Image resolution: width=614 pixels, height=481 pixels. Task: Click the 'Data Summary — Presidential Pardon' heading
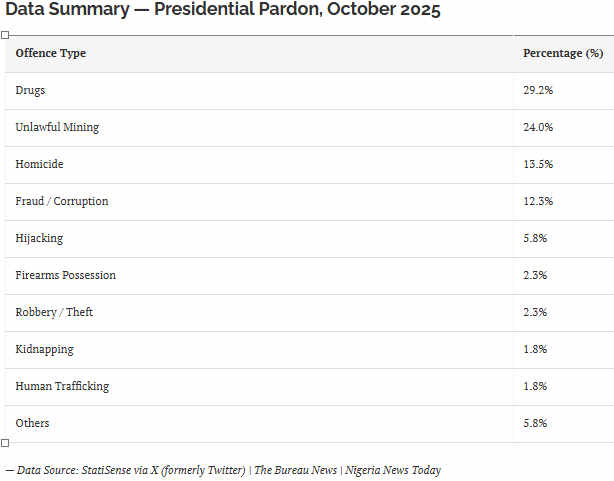(x=223, y=11)
